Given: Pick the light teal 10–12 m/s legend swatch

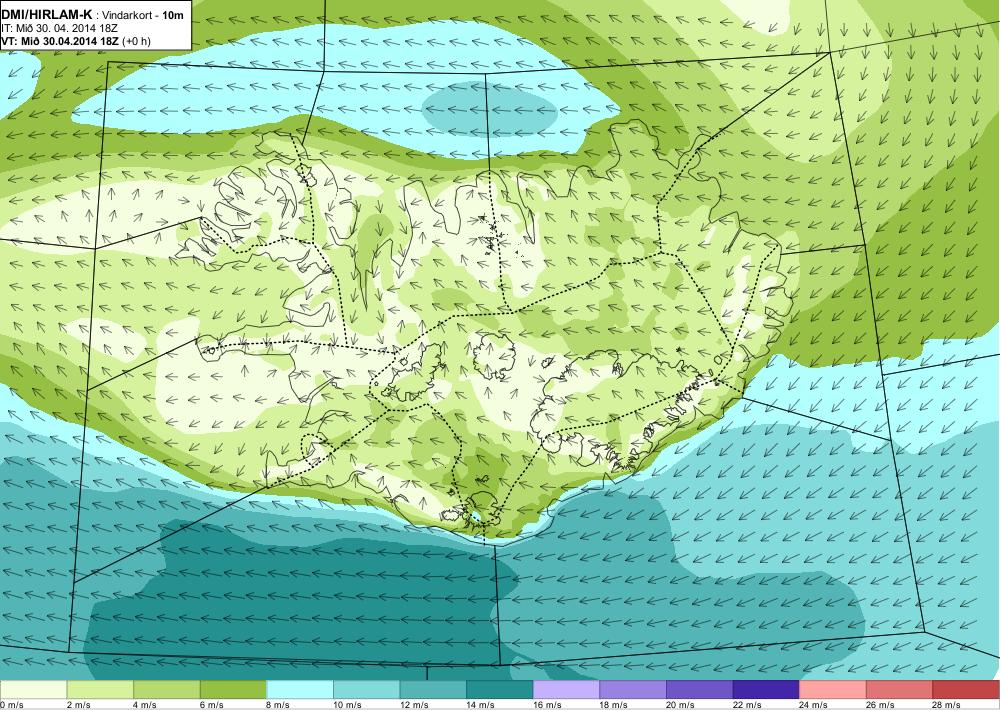Looking at the screenshot, I should click(366, 690).
